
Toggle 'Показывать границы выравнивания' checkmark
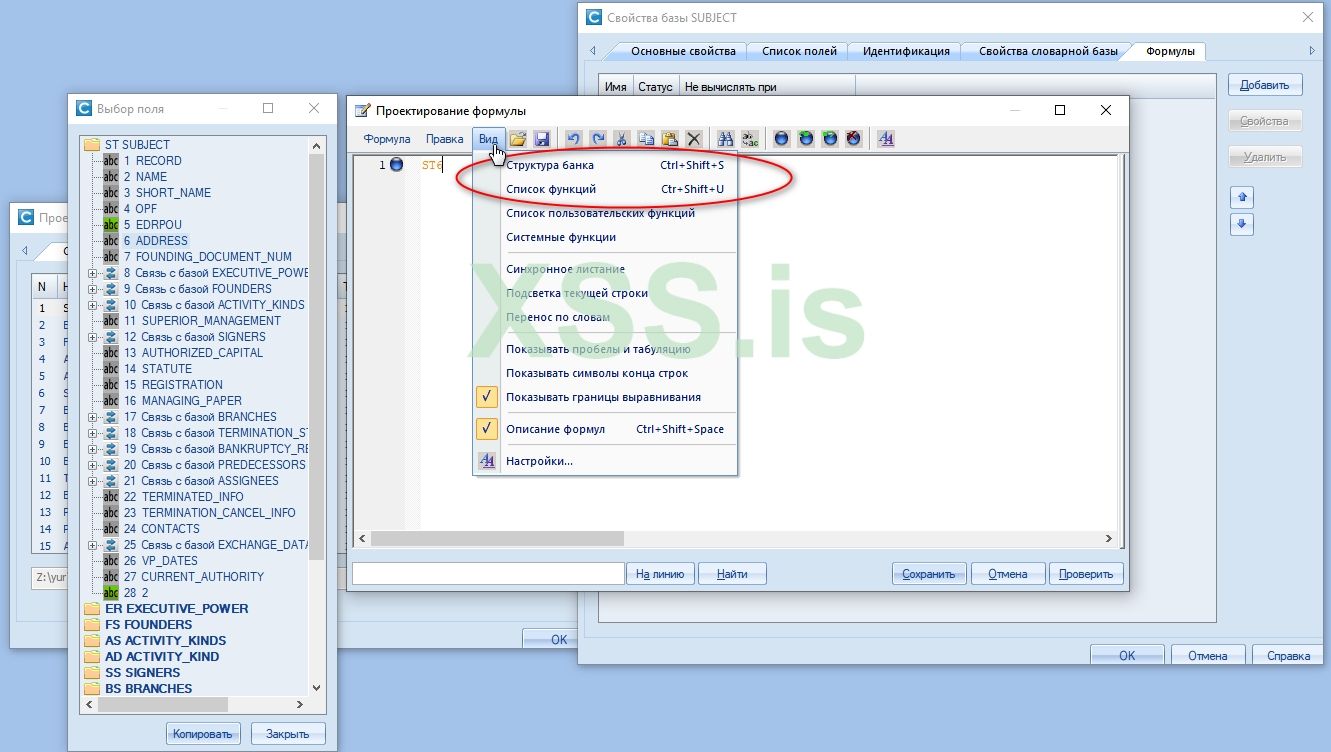[x=487, y=397]
